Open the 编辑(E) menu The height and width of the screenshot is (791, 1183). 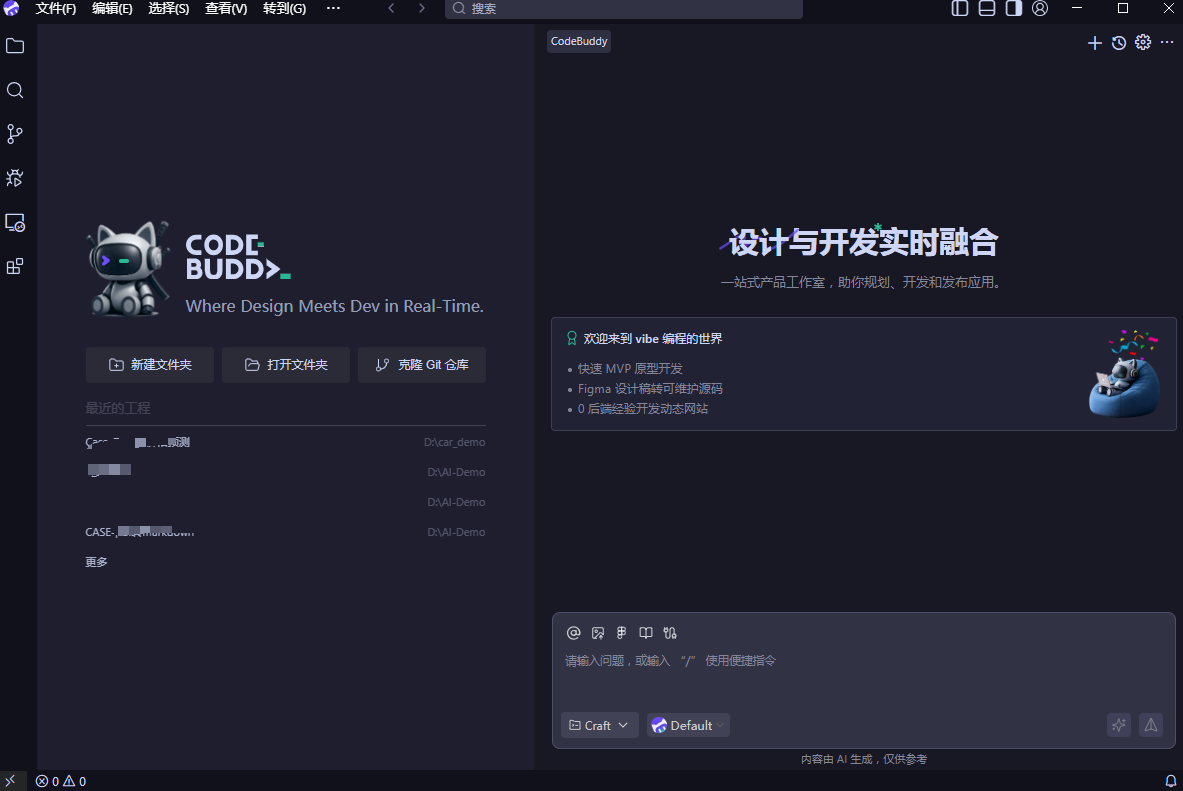112,8
